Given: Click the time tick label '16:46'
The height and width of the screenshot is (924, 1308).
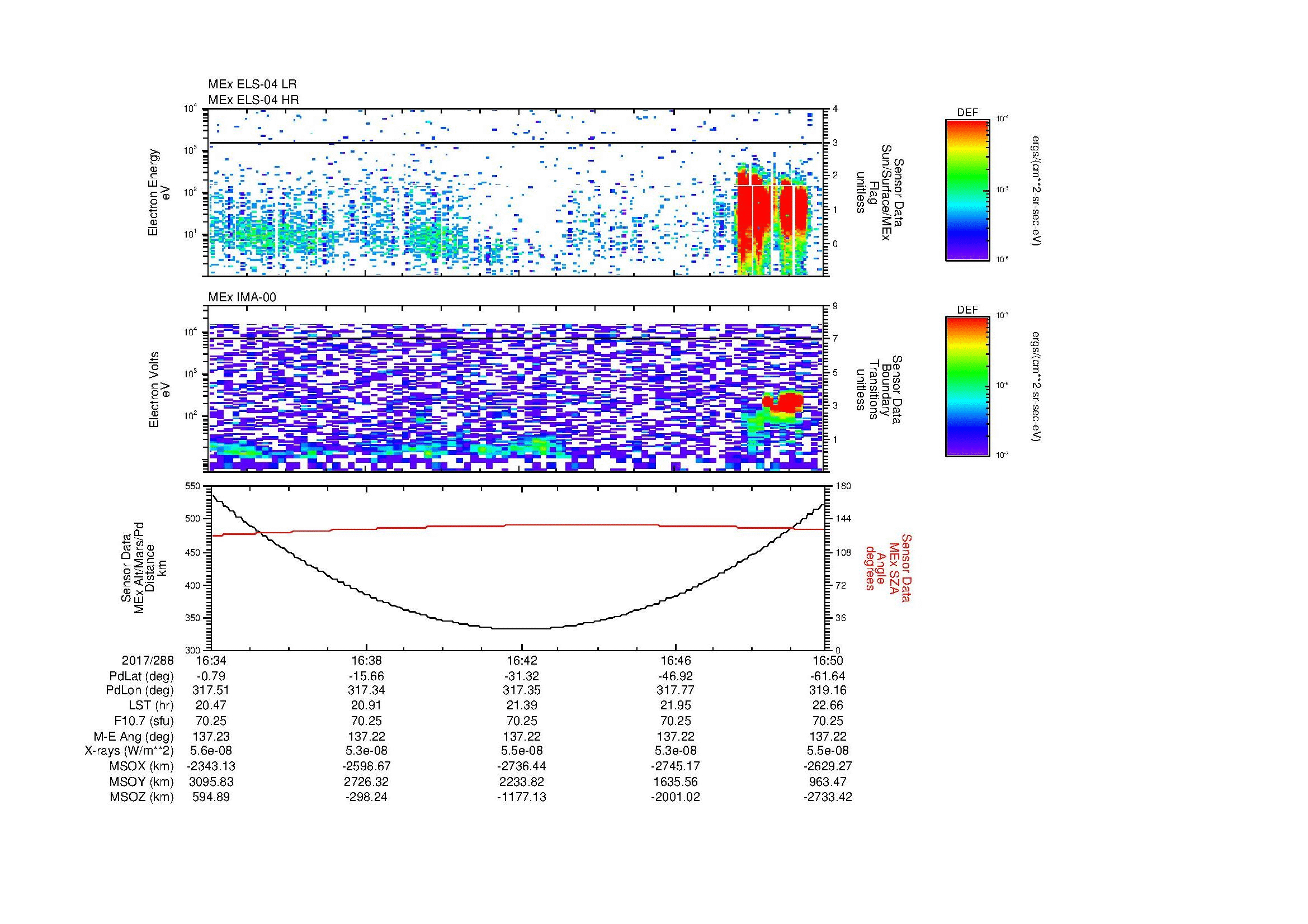Looking at the screenshot, I should (x=676, y=660).
